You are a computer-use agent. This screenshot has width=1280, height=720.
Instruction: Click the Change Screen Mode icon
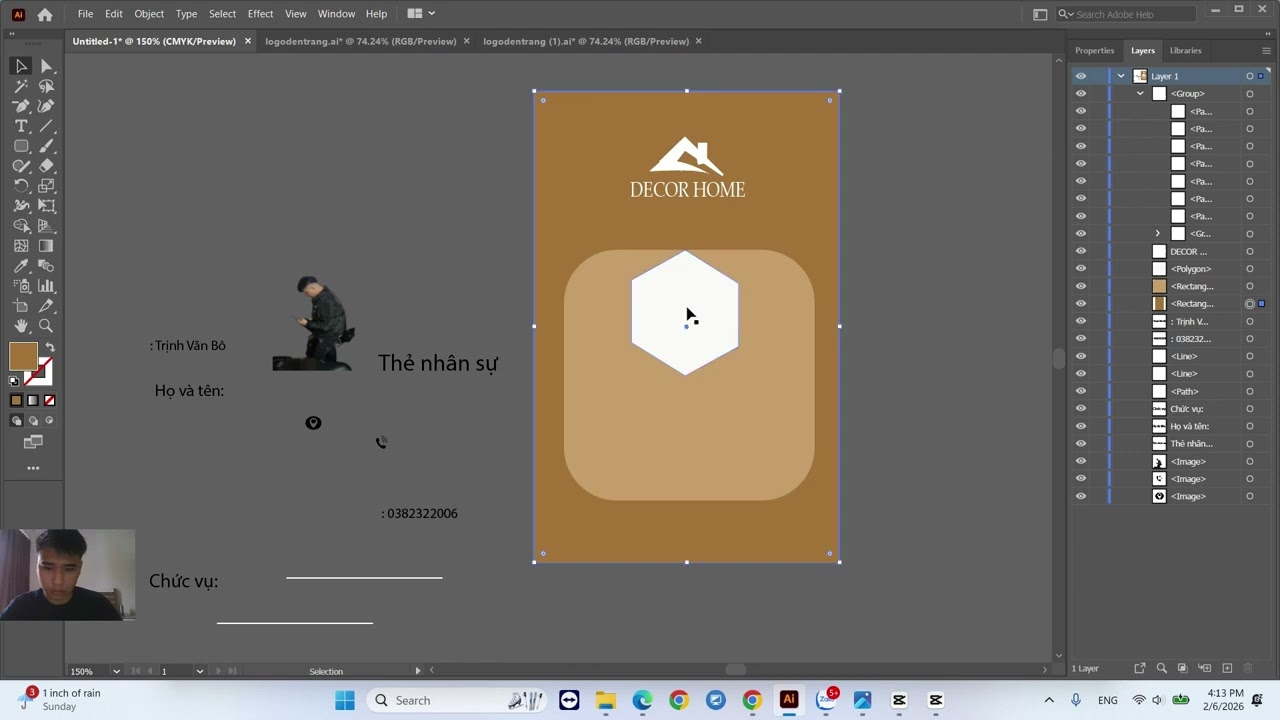33,441
